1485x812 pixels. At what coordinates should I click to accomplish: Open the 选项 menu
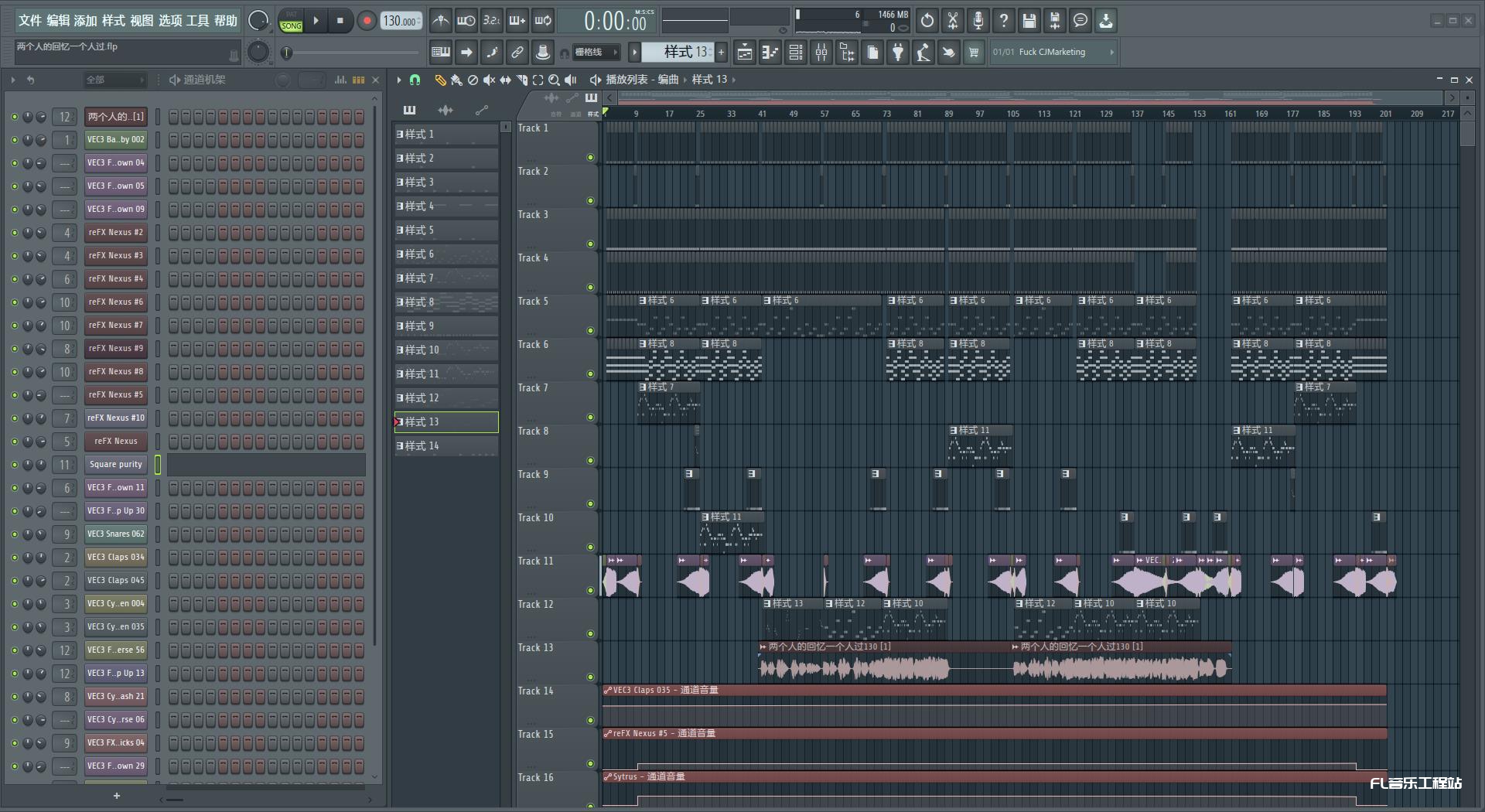click(170, 21)
